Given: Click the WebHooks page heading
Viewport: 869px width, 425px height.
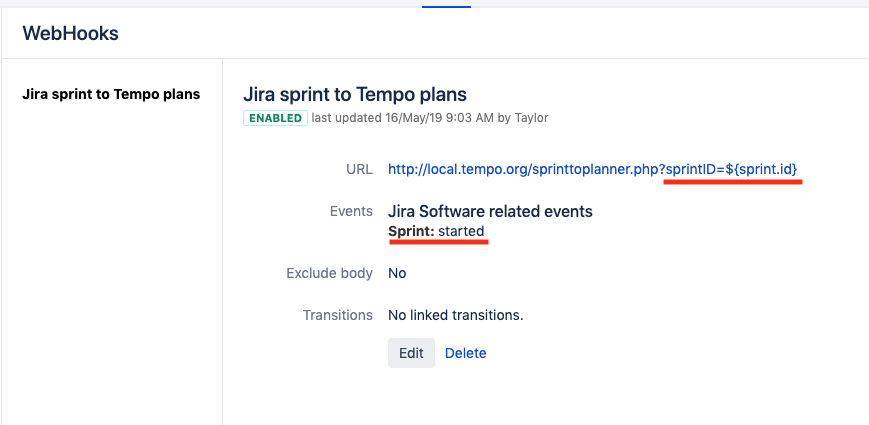Looking at the screenshot, I should [x=70, y=34].
